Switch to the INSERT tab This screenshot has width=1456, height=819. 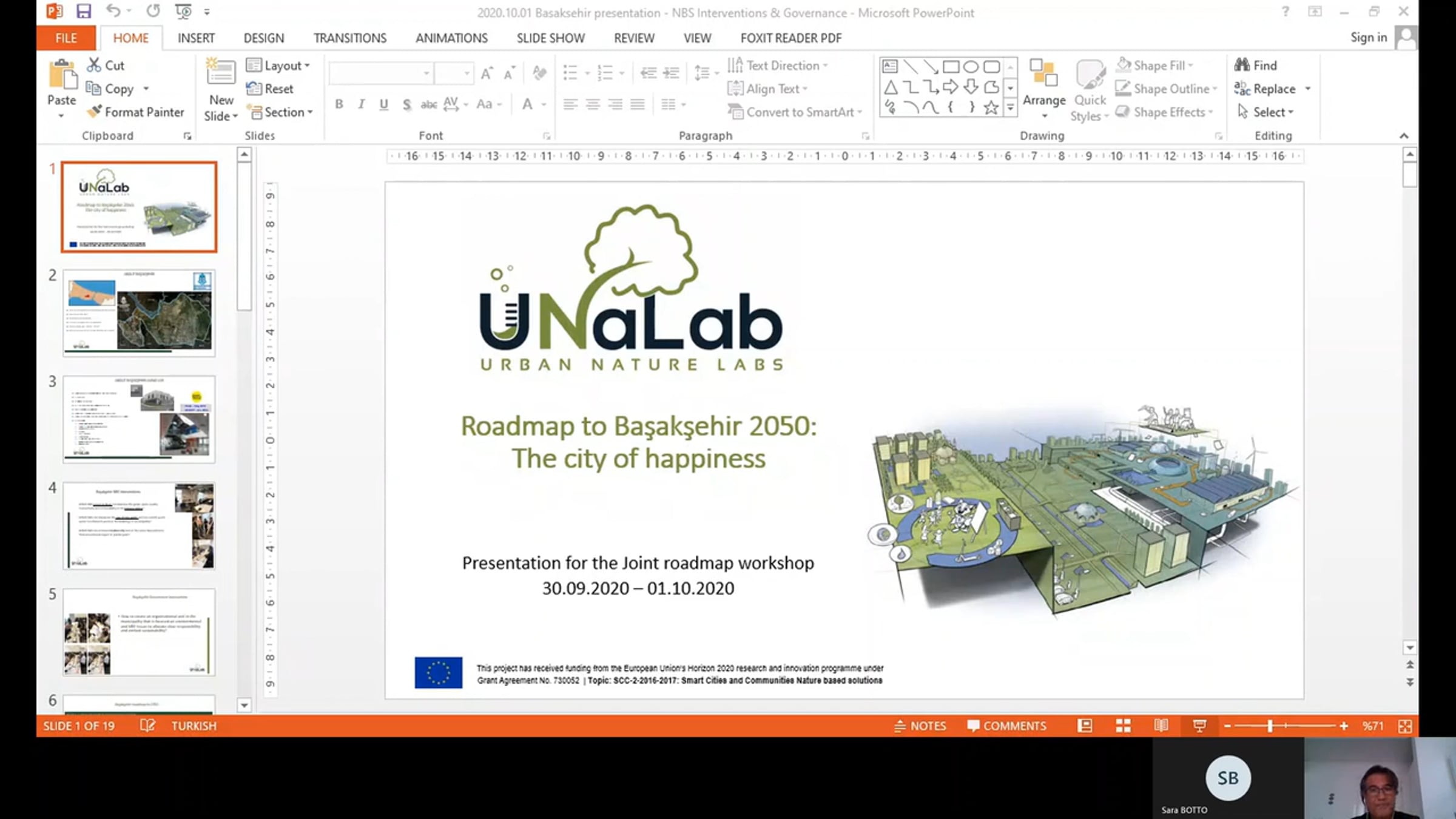[x=197, y=38]
